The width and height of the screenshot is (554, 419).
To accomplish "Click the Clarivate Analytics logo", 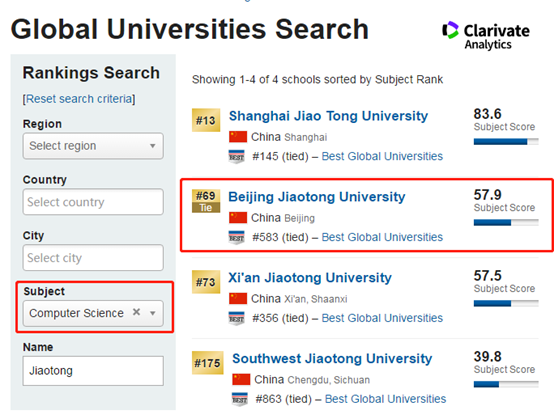I will pyautogui.click(x=486, y=36).
